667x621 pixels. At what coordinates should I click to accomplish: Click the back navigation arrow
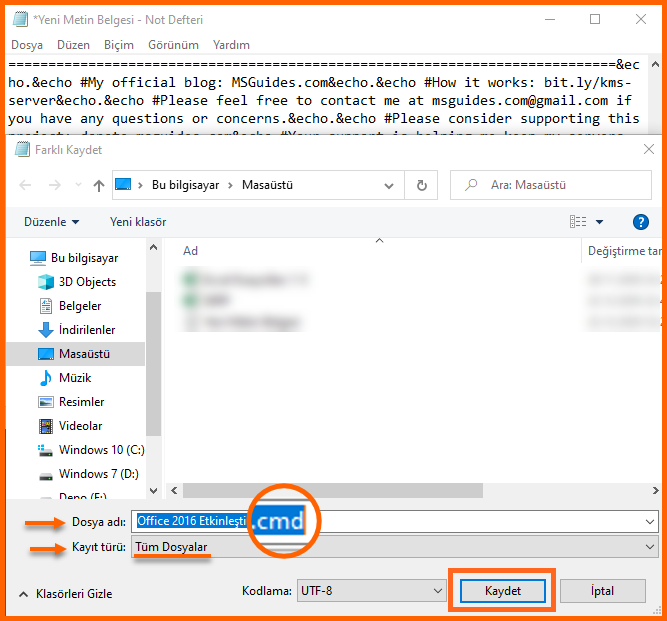point(26,185)
